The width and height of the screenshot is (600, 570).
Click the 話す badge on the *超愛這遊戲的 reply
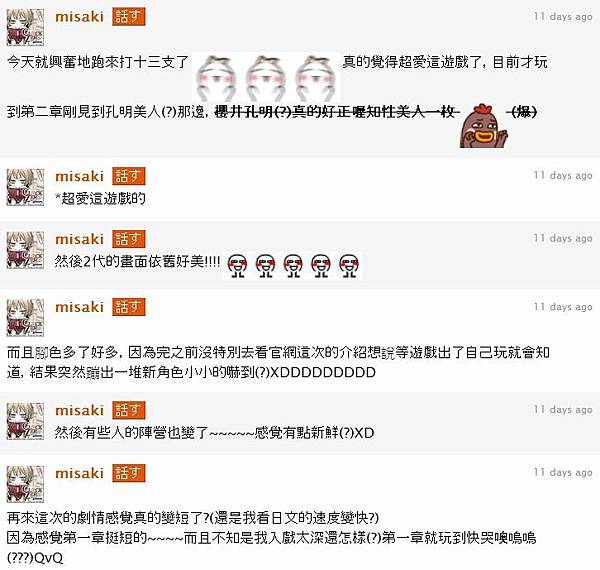point(129,176)
